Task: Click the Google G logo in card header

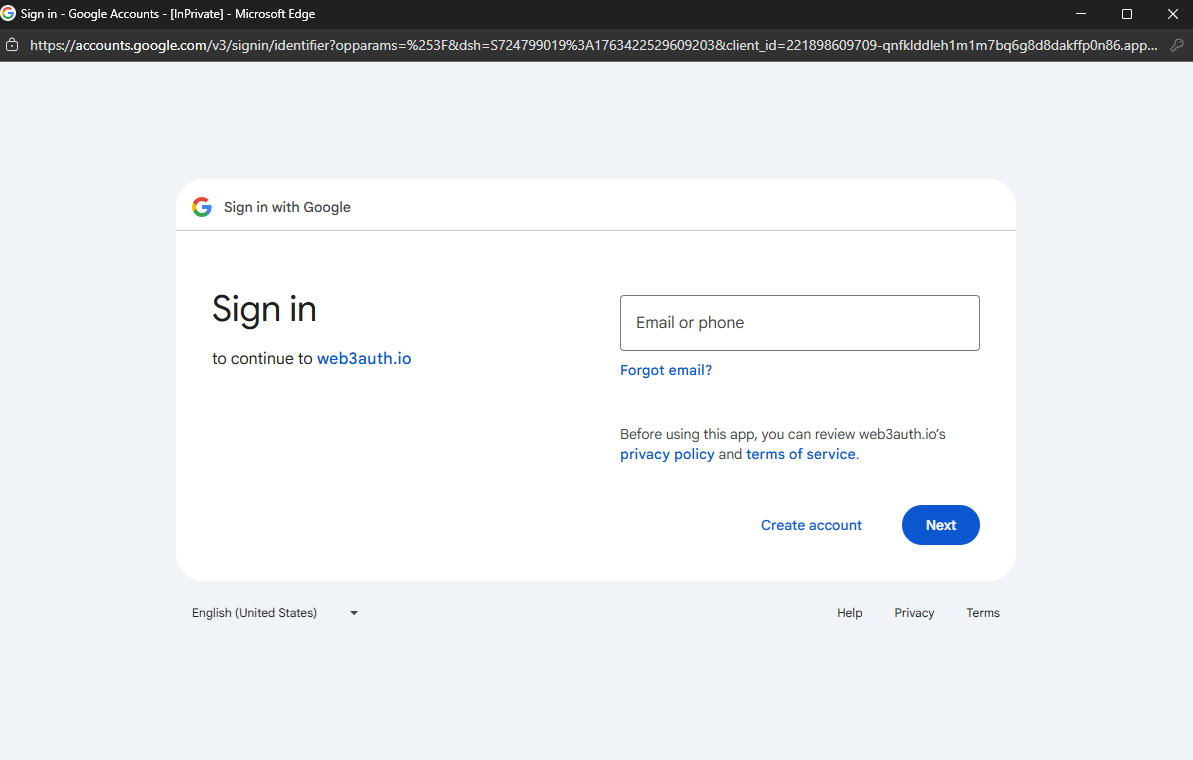Action: pyautogui.click(x=202, y=207)
